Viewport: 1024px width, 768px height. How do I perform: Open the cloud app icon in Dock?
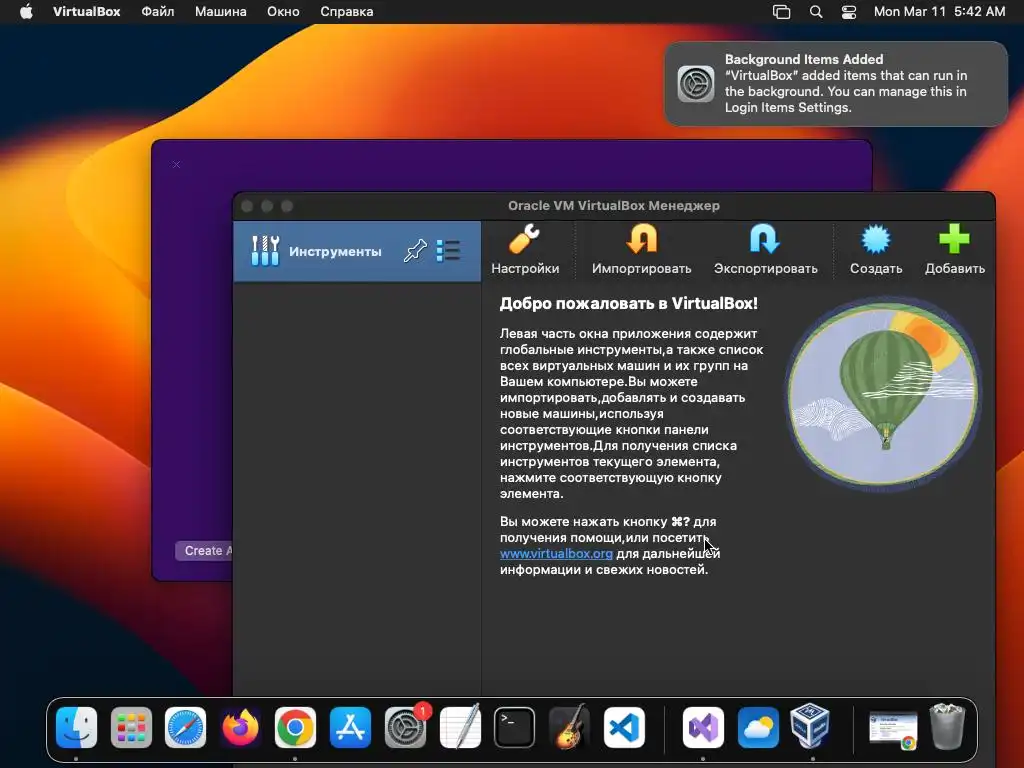[x=758, y=728]
